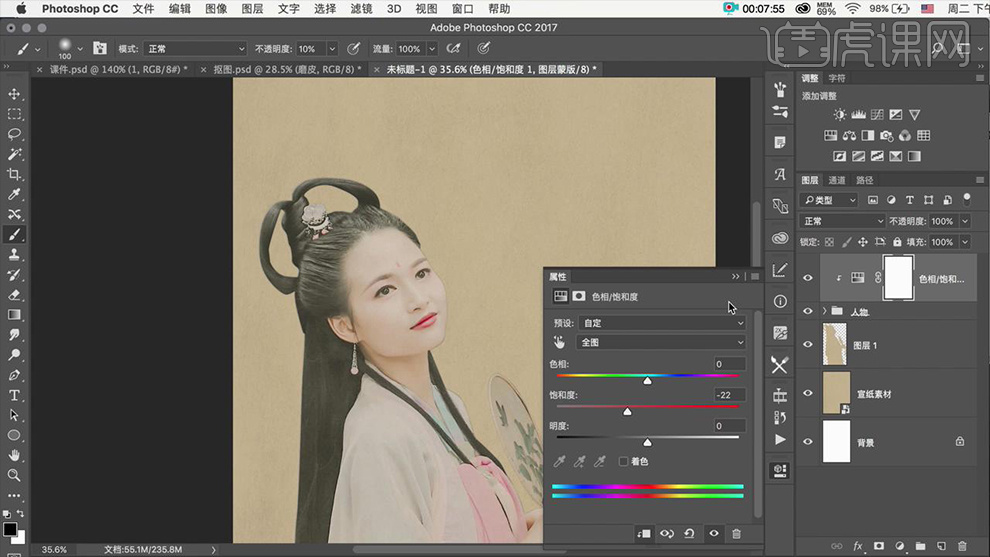Open layer style fx menu
The width and height of the screenshot is (990, 557).
[x=857, y=546]
